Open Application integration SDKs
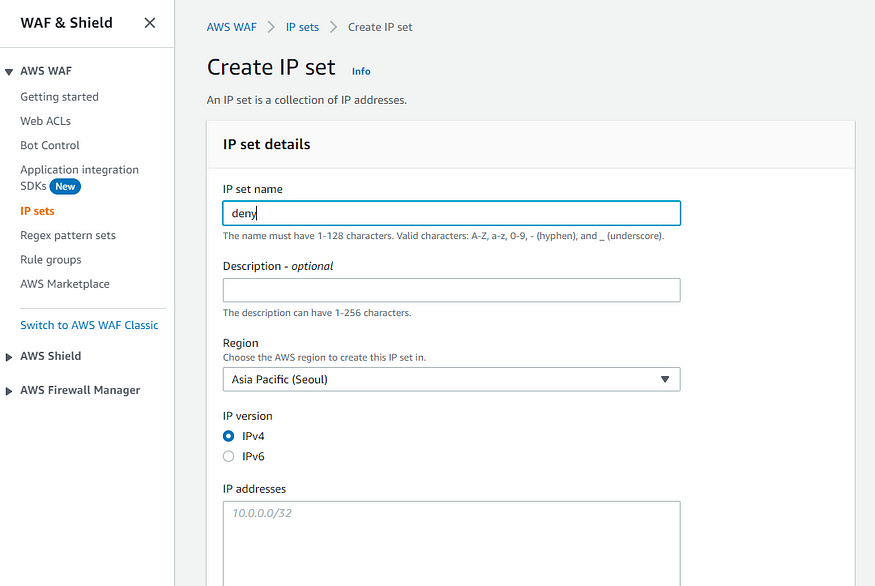This screenshot has width=875, height=586. [79, 170]
